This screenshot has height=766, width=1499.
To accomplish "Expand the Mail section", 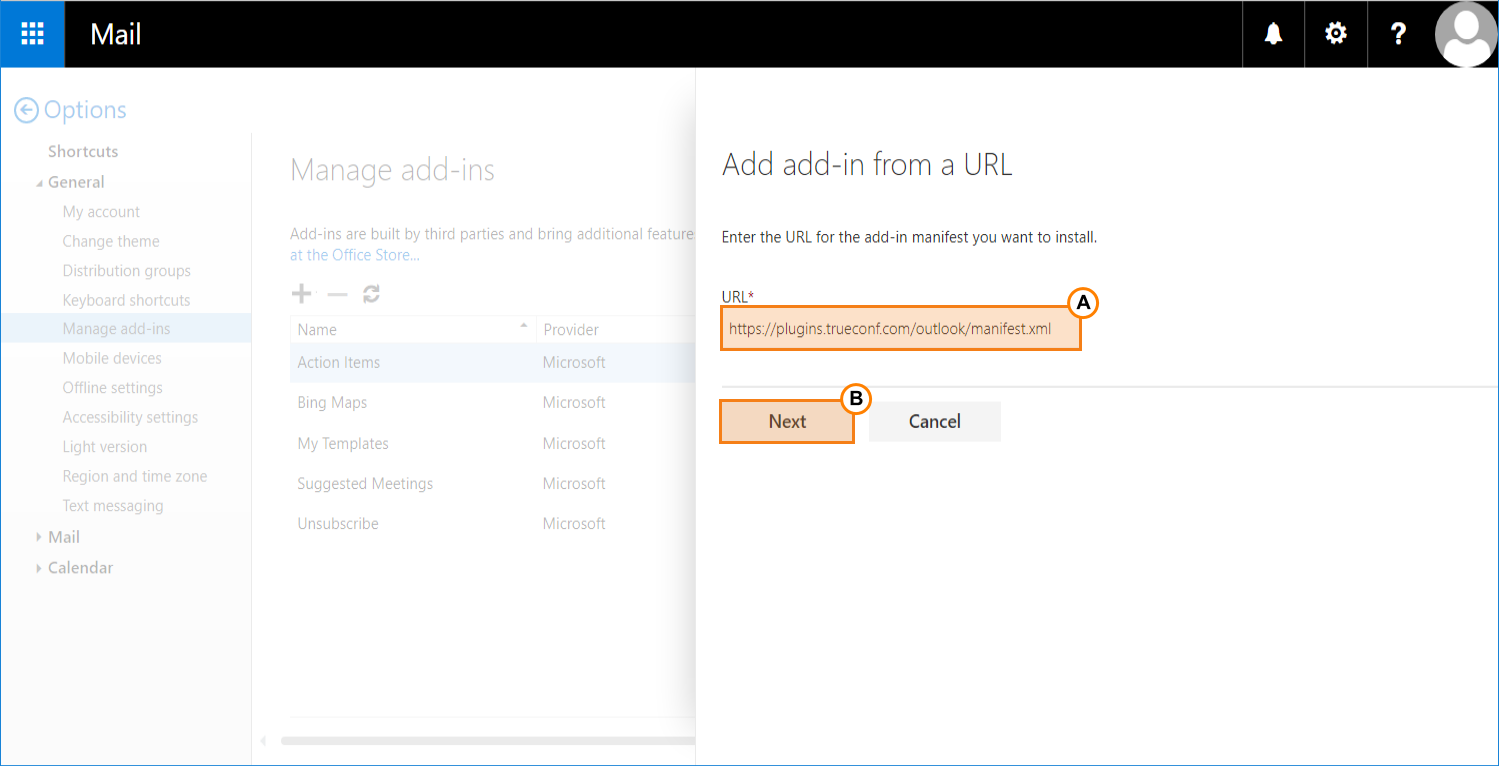I will (40, 538).
